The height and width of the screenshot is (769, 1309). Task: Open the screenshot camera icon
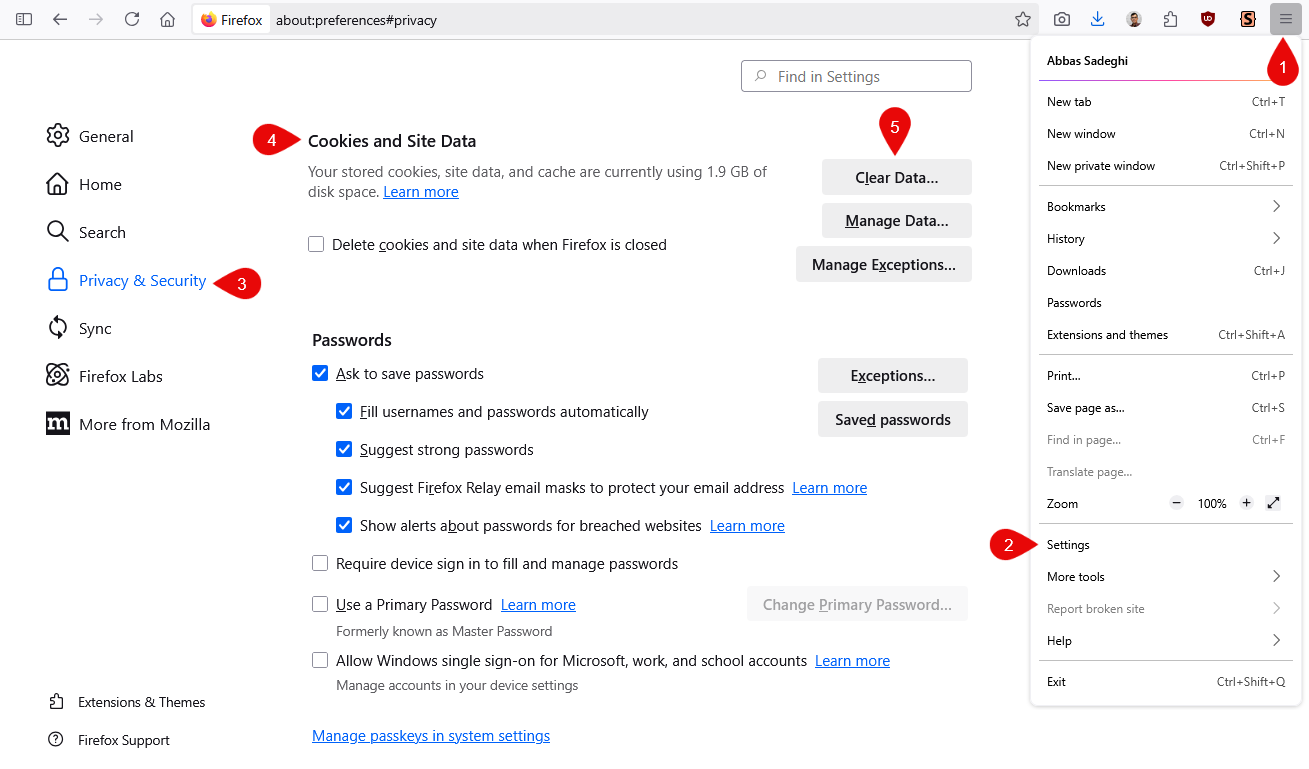tap(1062, 19)
